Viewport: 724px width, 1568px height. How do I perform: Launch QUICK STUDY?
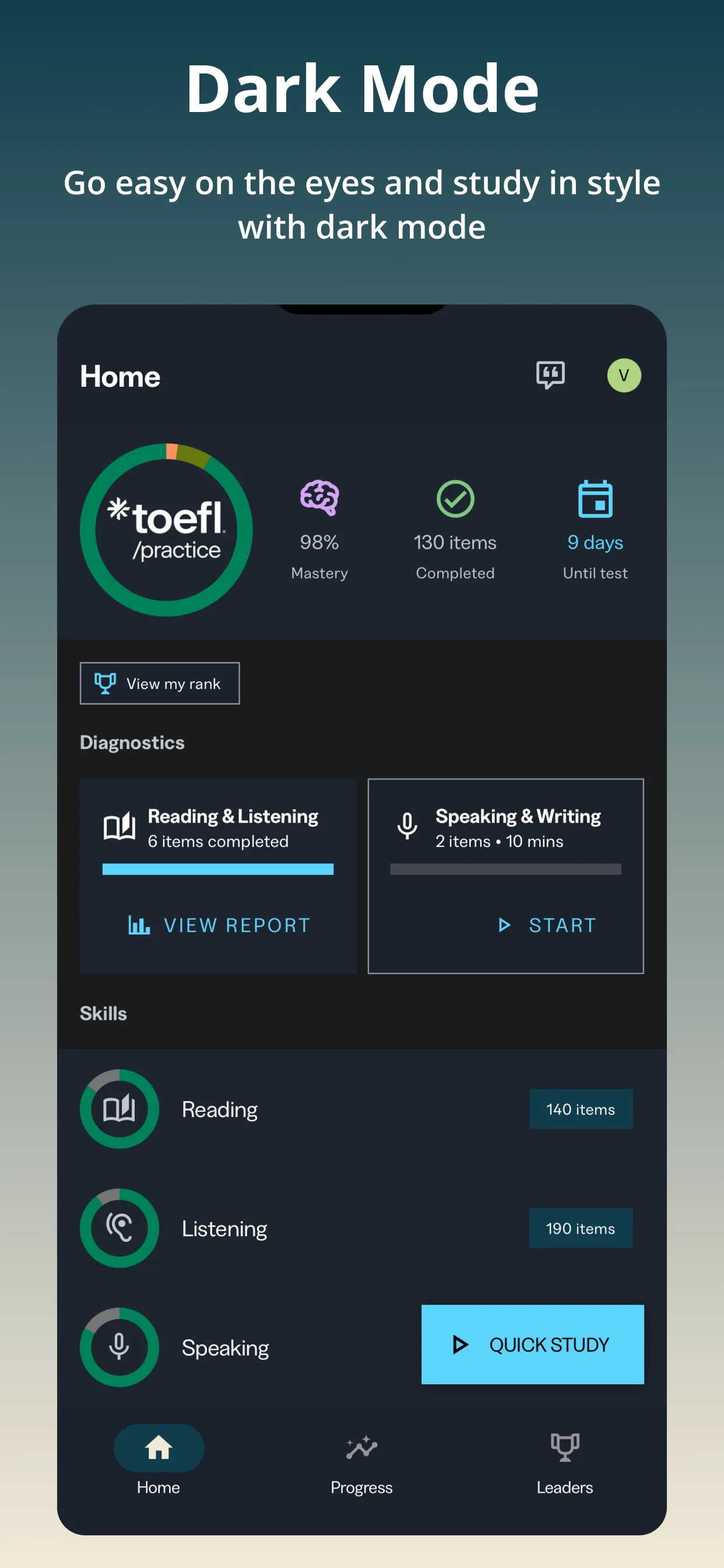point(532,1345)
